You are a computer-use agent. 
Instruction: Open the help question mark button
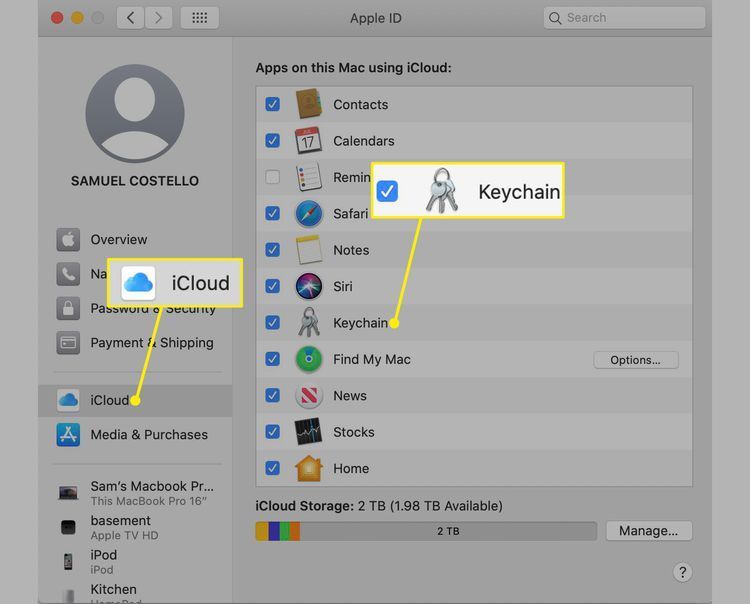click(x=682, y=572)
